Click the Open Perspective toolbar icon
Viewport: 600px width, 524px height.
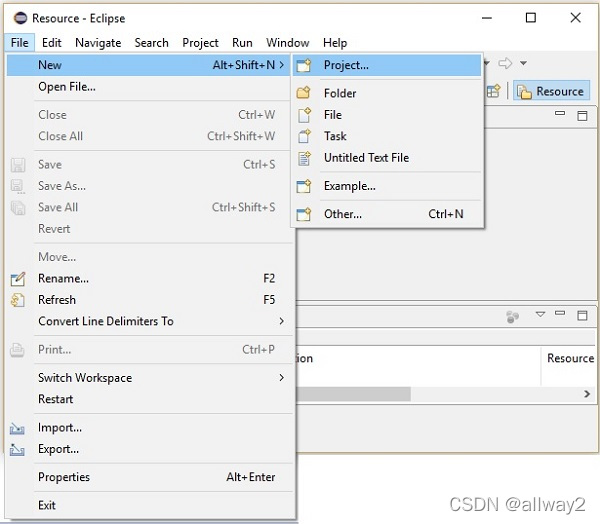click(x=494, y=91)
